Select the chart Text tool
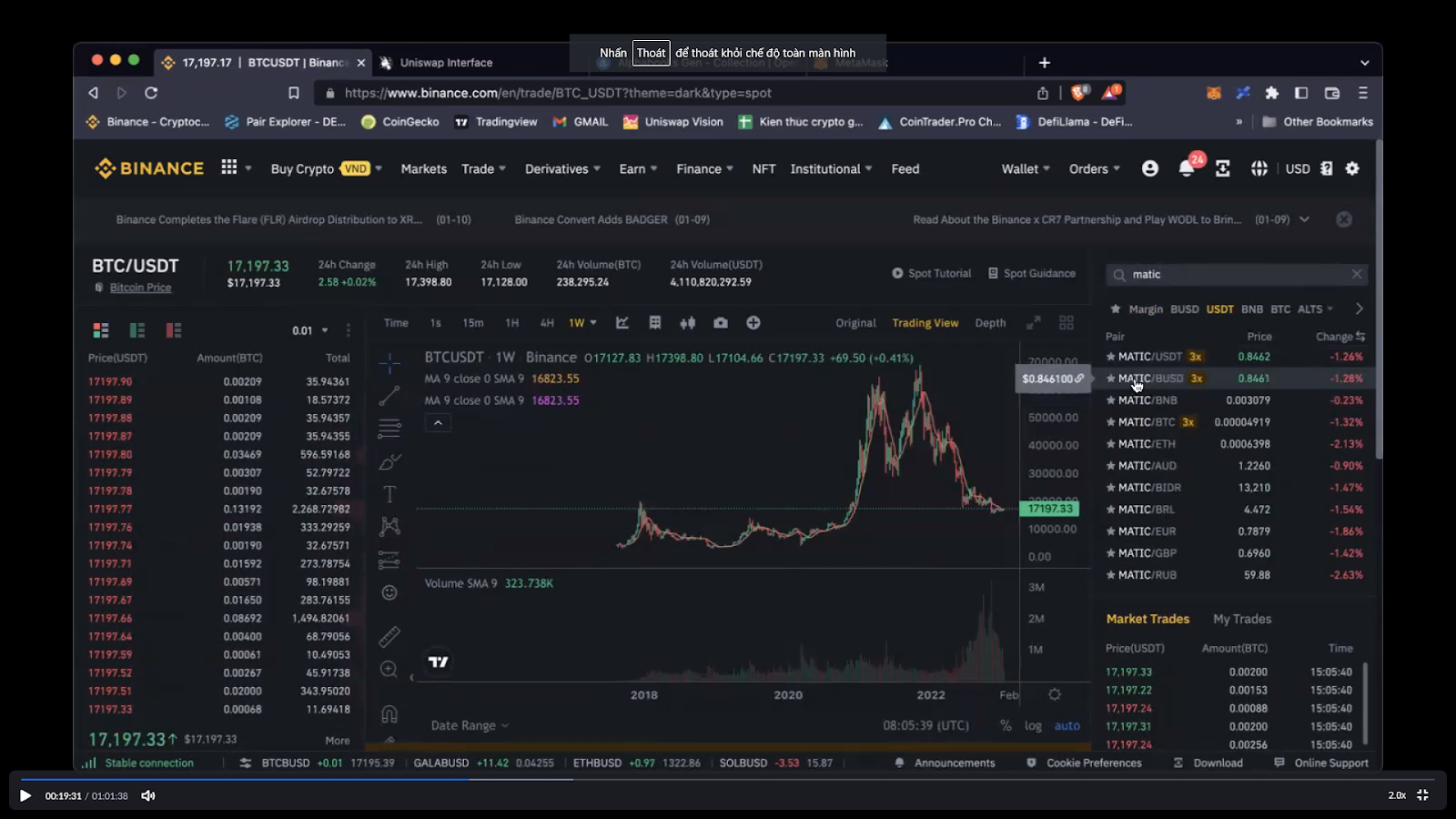The image size is (1456, 819). (389, 494)
